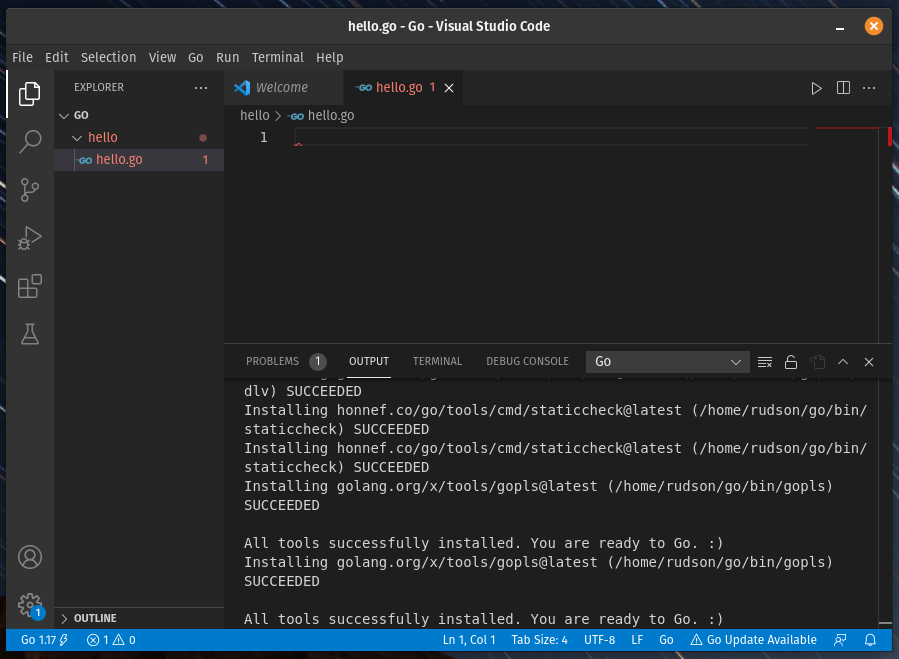Screen dimensions: 899x659
Task: Open the notifications bell
Action: [870, 640]
